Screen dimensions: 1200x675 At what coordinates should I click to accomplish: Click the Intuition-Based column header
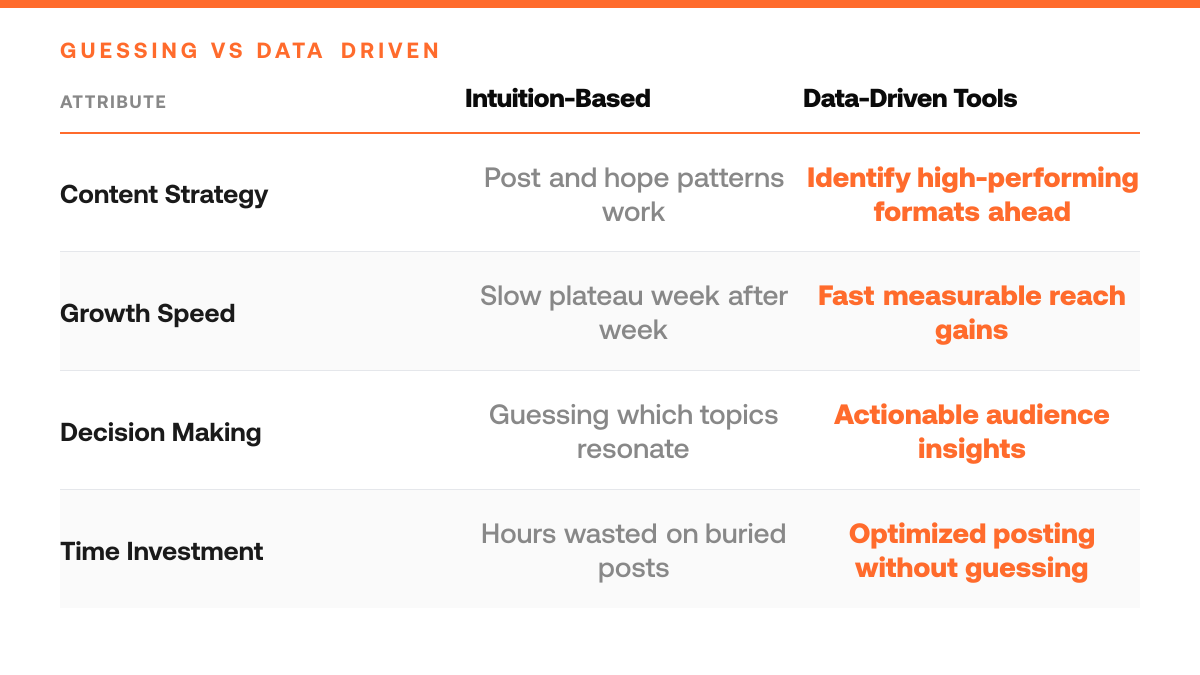pos(558,98)
